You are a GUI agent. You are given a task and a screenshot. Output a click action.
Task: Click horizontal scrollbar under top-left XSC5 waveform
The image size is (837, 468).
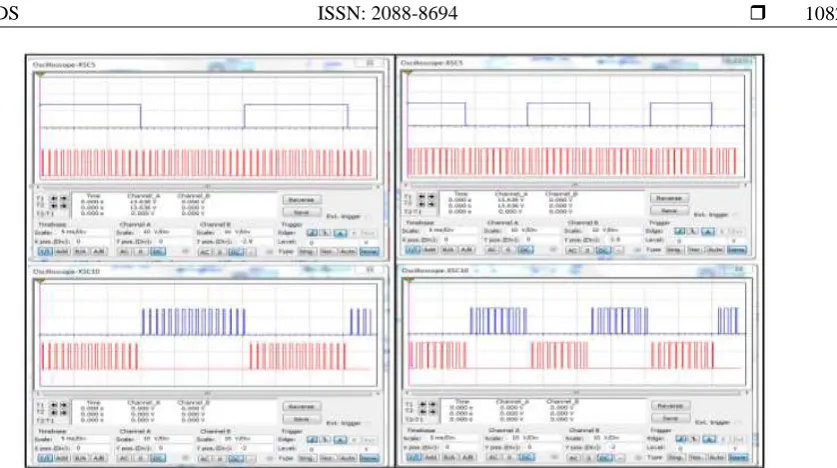(208, 187)
